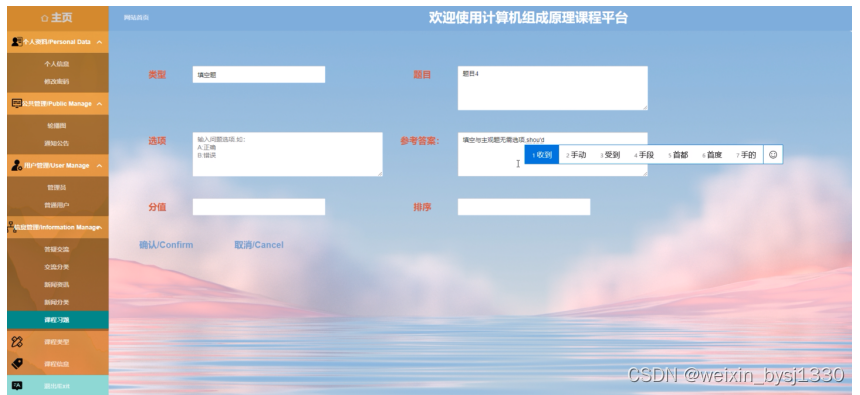
Task: Open 交流分类 in the sidebar
Action: (x=57, y=267)
